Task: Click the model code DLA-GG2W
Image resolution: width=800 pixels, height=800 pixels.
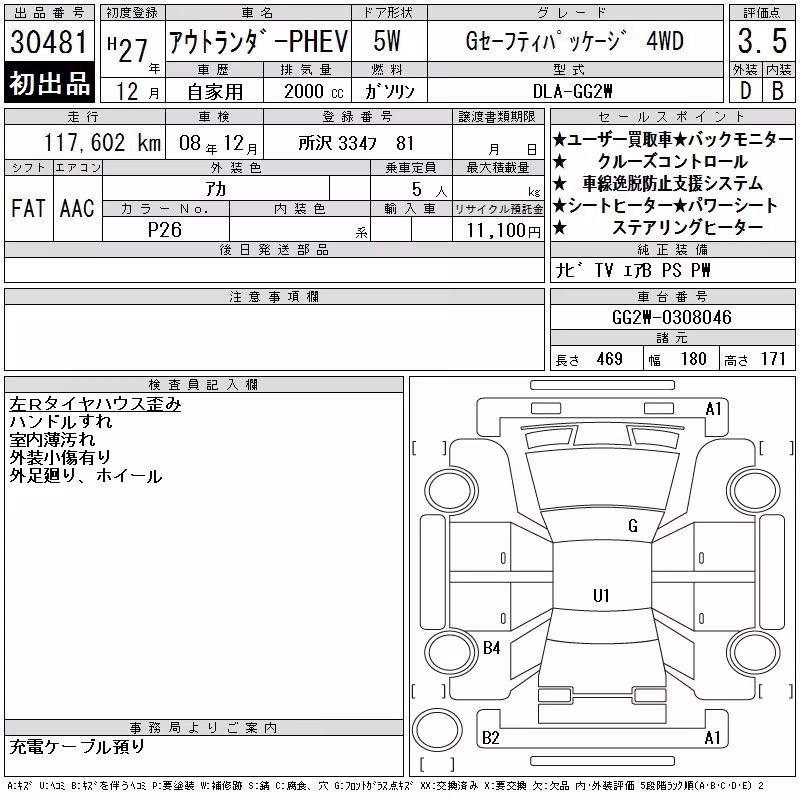Action: 572,91
